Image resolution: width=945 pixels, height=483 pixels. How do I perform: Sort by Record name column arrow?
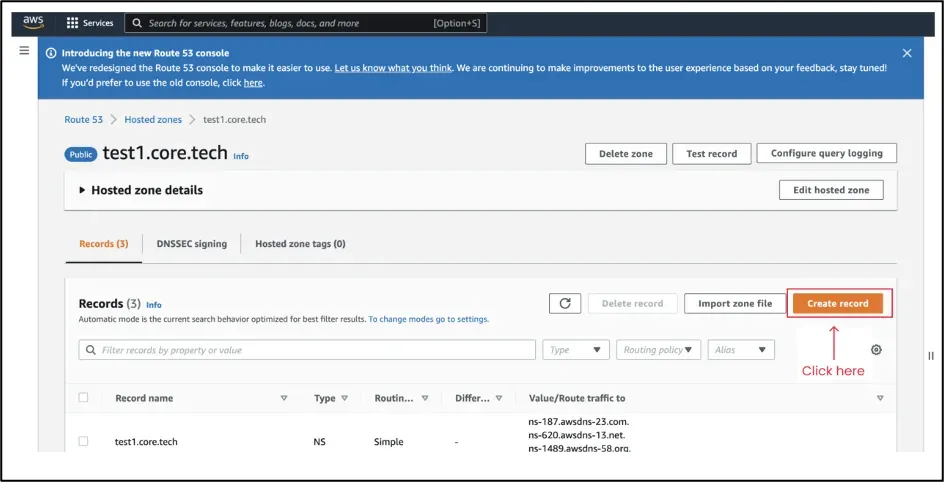284,398
